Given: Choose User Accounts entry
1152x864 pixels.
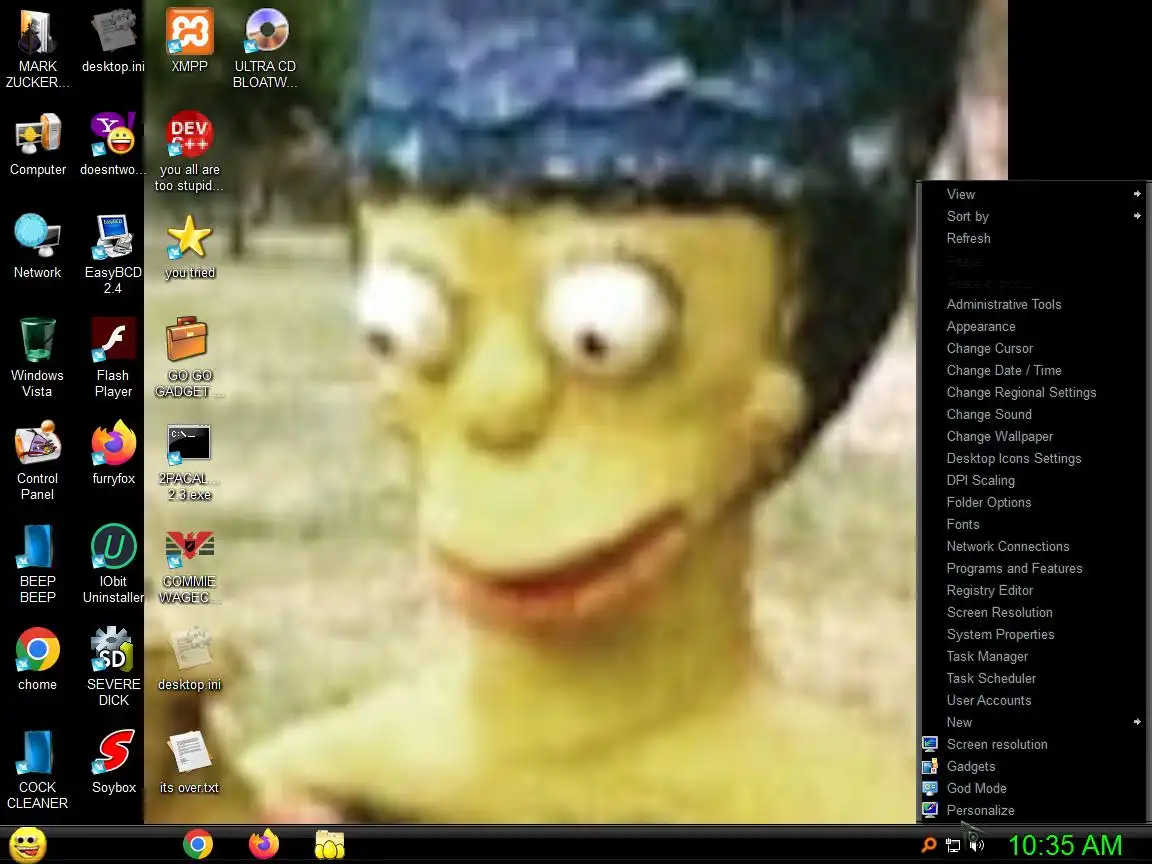Looking at the screenshot, I should tap(1034, 701).
